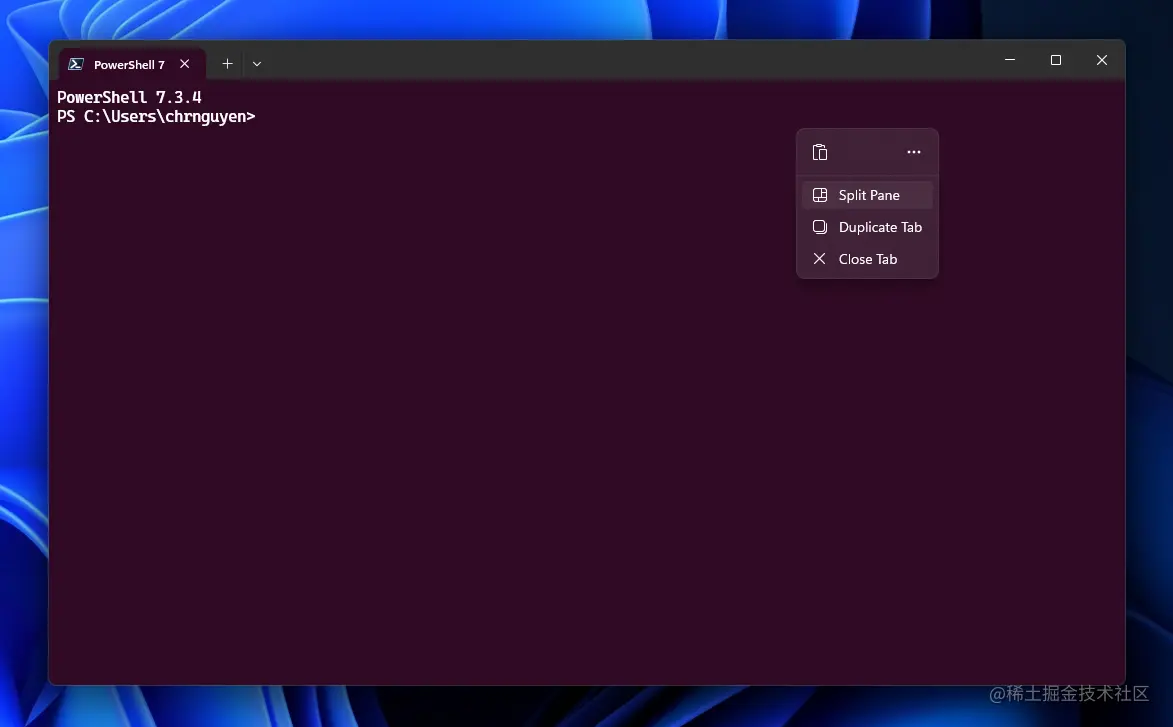Click the Close Tab X icon in menu
1173x727 pixels.
[820, 259]
